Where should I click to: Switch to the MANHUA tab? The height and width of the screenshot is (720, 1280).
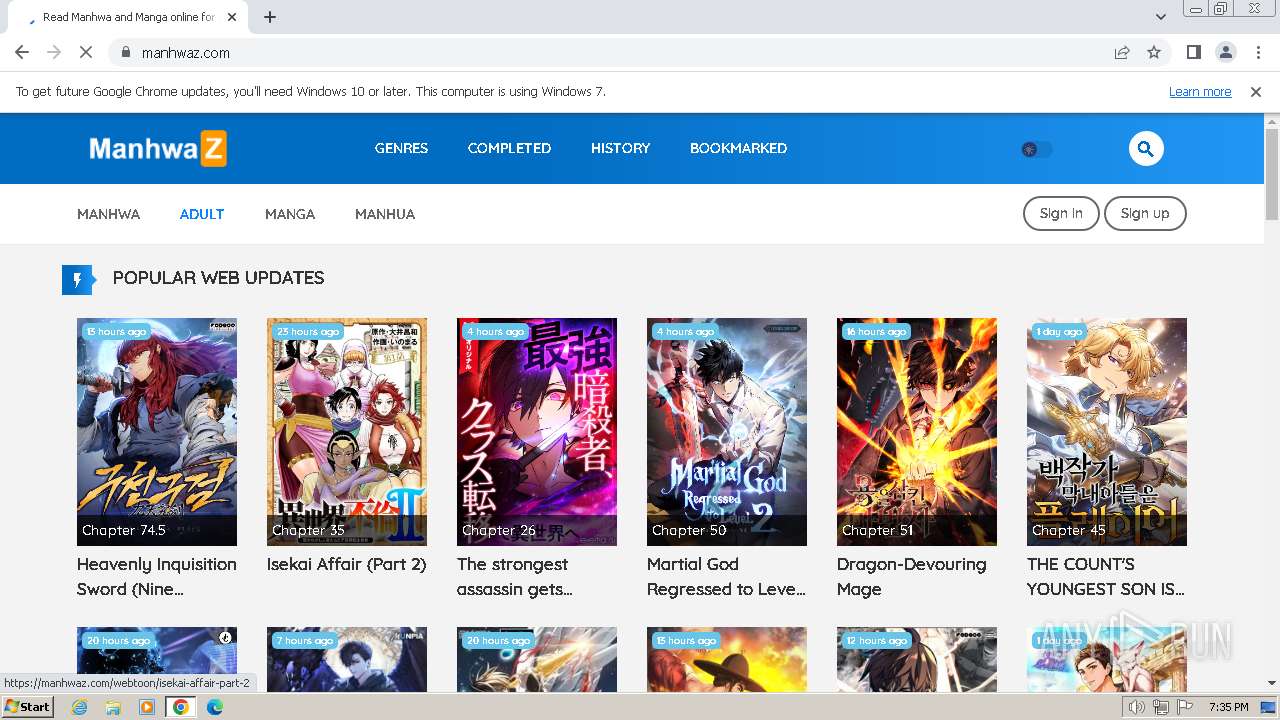pos(385,214)
